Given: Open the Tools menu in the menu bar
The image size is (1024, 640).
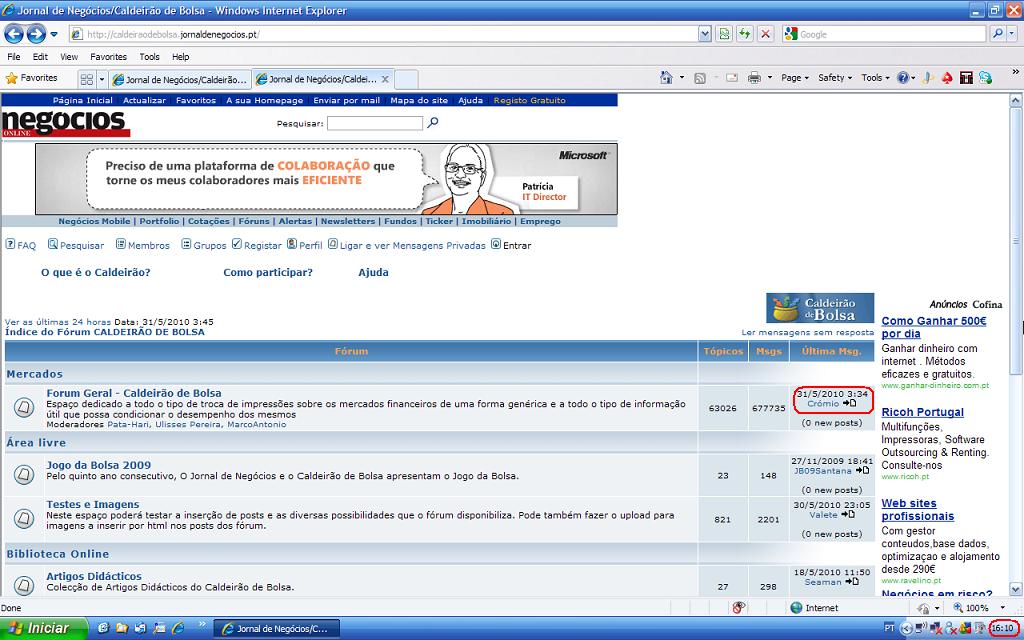Looking at the screenshot, I should pos(149,57).
